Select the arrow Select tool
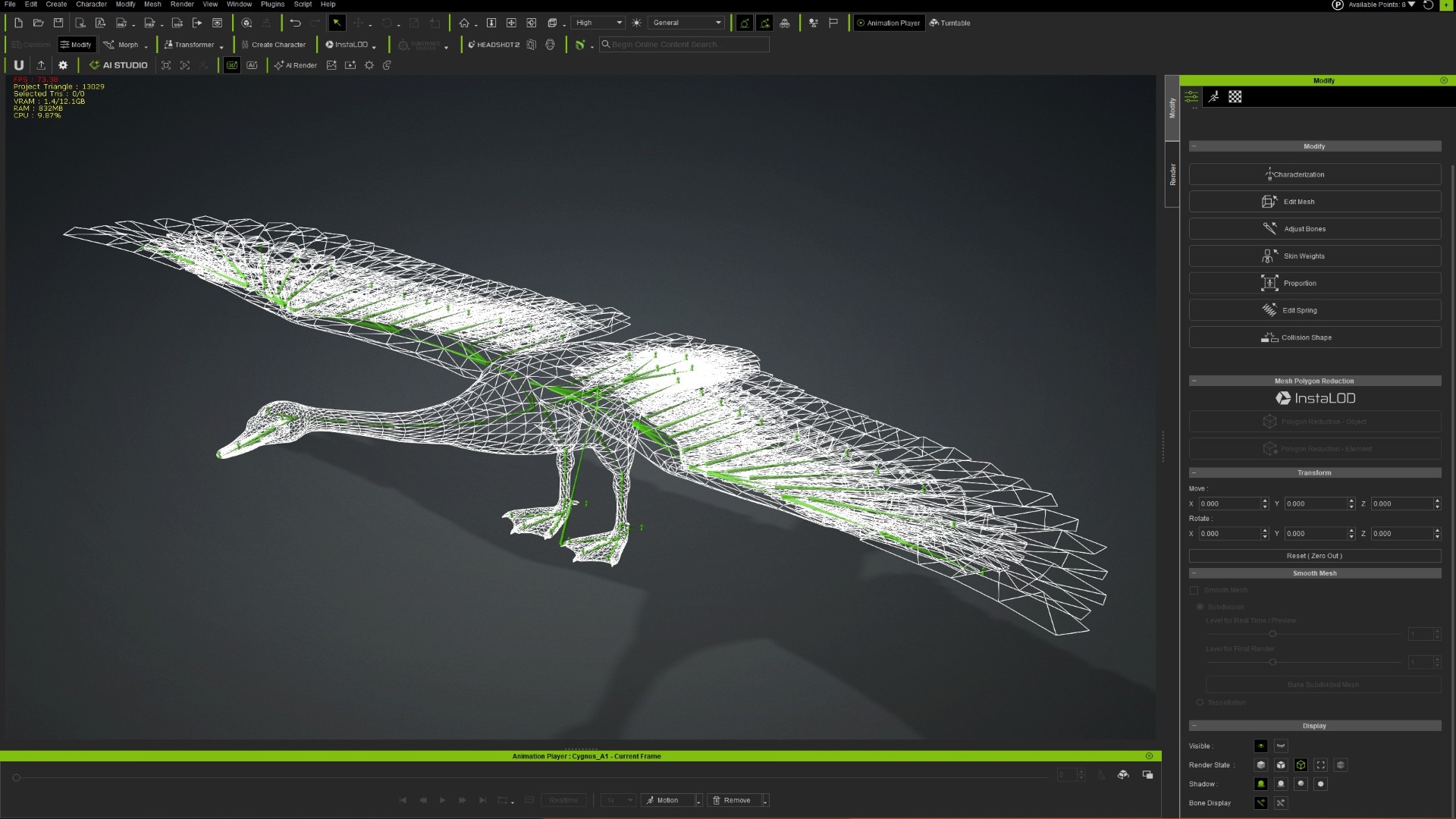The height and width of the screenshot is (819, 1456). (x=337, y=23)
